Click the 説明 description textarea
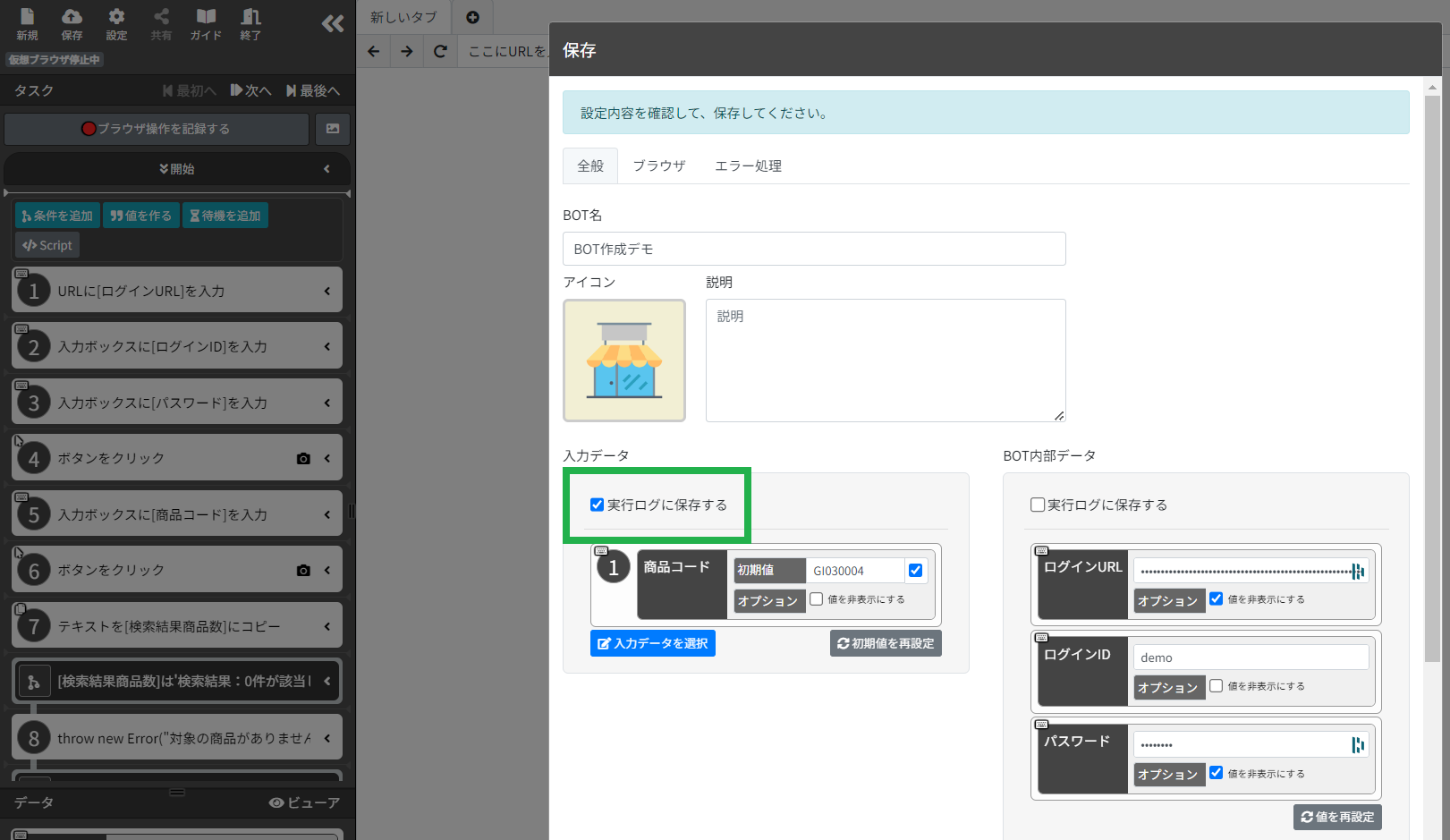The width and height of the screenshot is (1450, 840). coord(886,361)
